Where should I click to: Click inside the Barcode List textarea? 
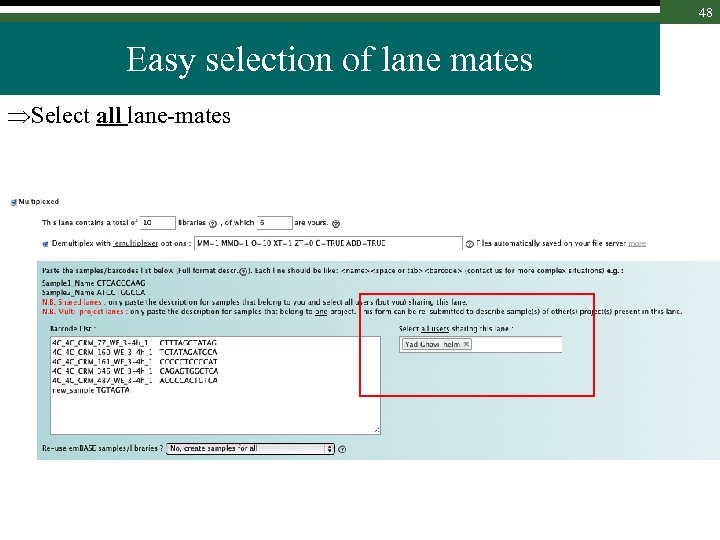[215, 385]
